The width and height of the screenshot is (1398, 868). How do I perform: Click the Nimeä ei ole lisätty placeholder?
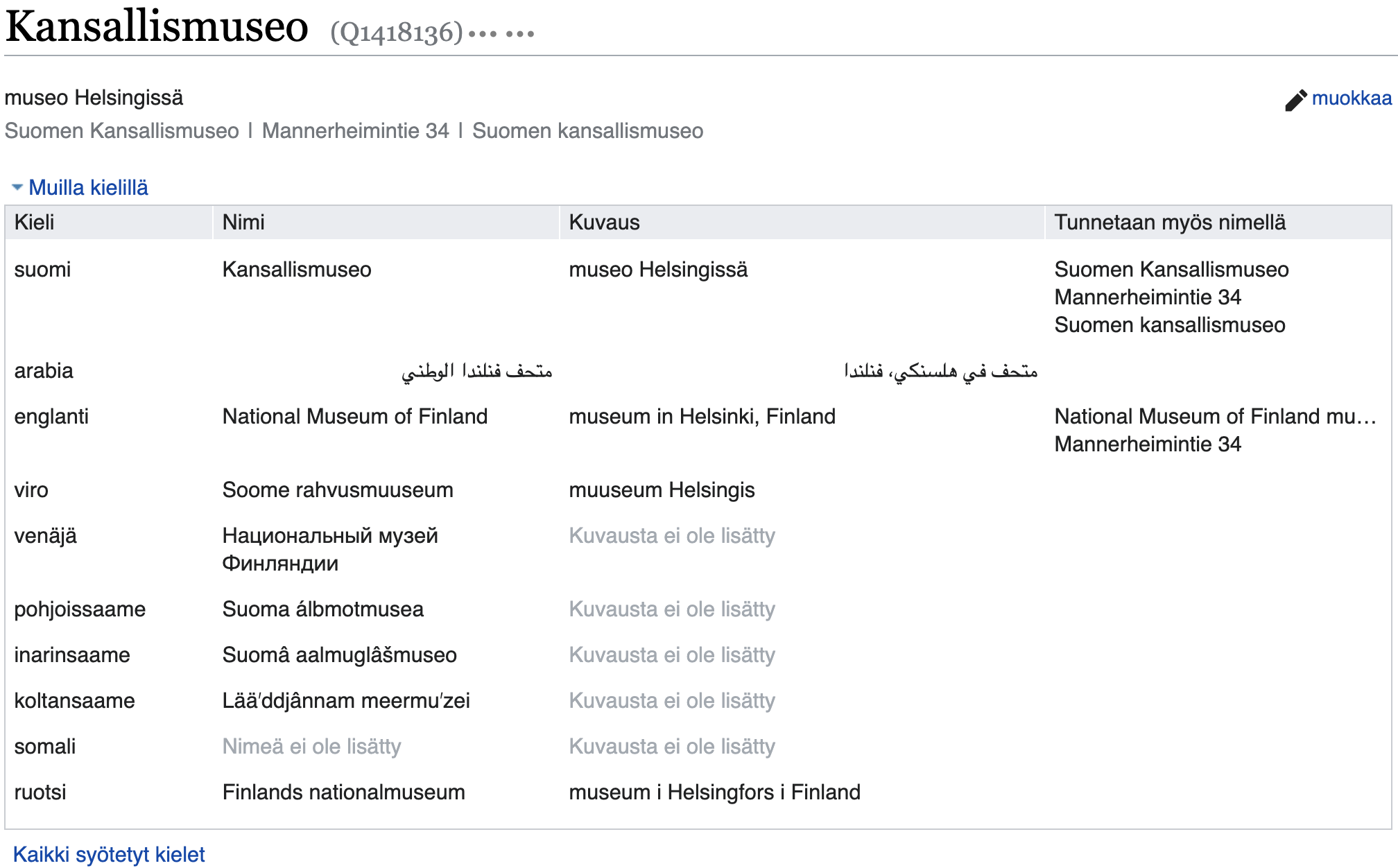[312, 747]
